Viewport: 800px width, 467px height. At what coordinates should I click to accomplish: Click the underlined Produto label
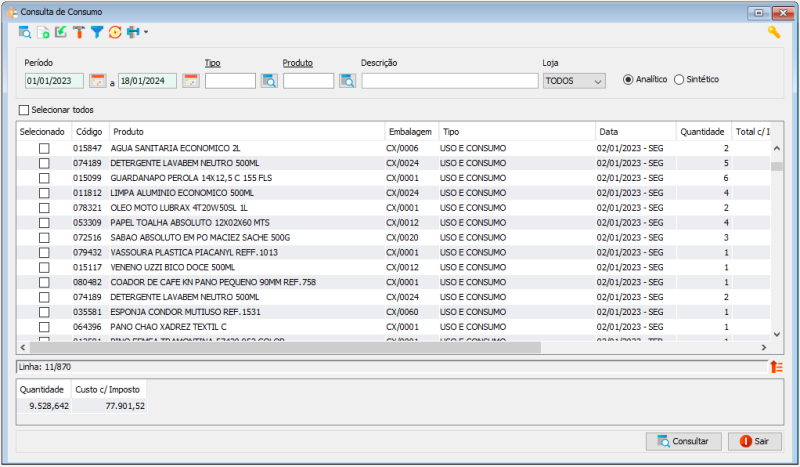297,63
